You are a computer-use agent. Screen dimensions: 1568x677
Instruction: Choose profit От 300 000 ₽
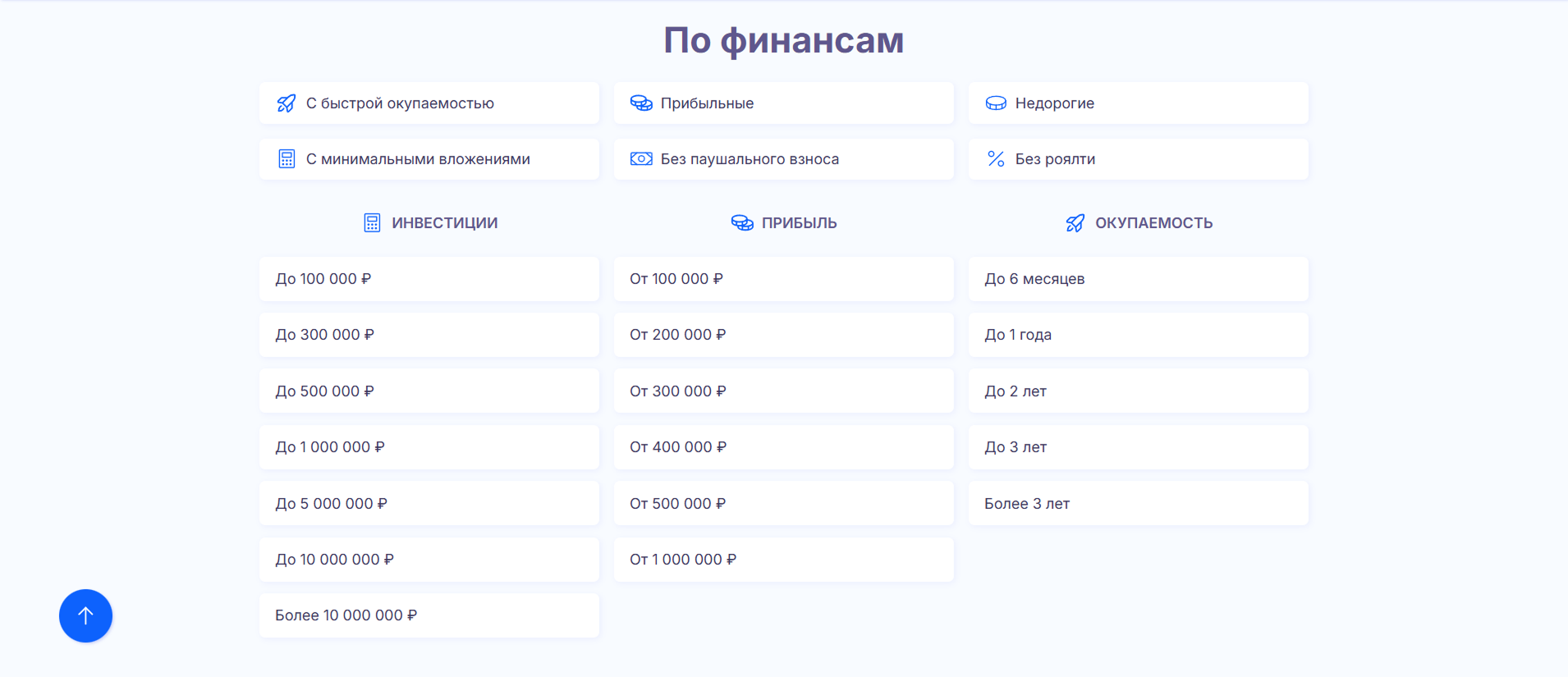coord(784,391)
